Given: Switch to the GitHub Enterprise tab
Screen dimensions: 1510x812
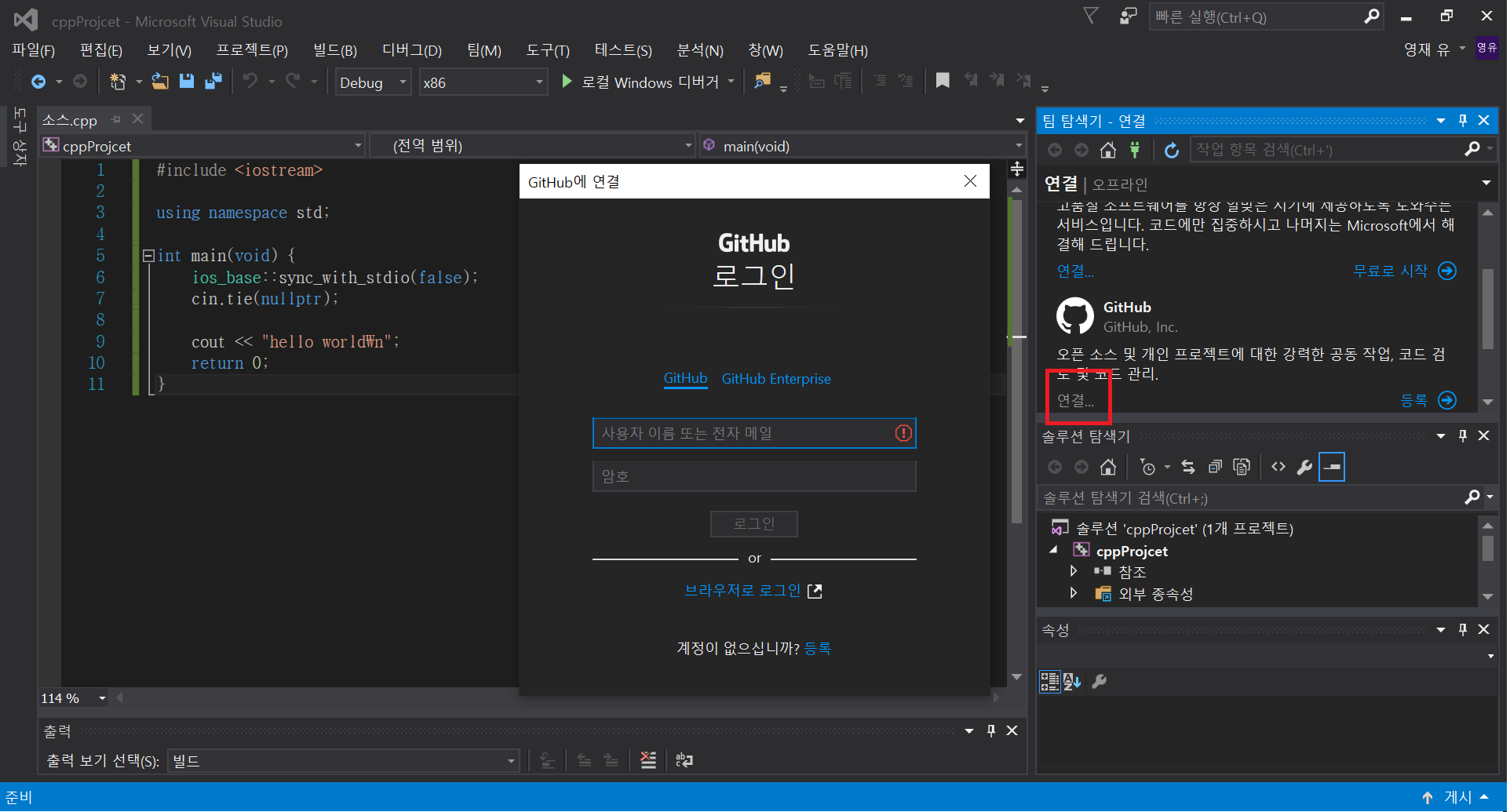Looking at the screenshot, I should 776,379.
